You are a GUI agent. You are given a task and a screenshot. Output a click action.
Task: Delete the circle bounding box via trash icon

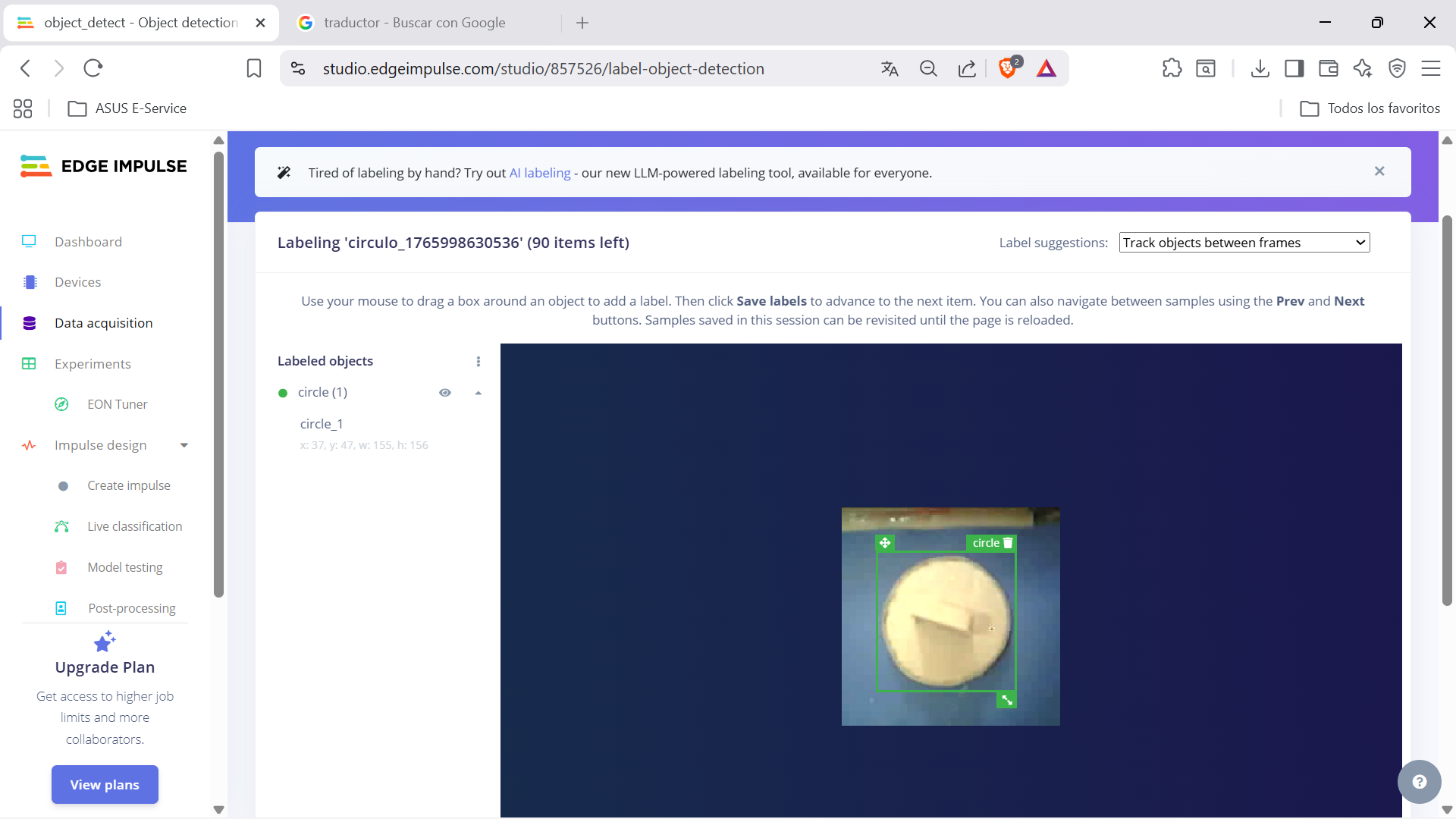coord(1008,543)
